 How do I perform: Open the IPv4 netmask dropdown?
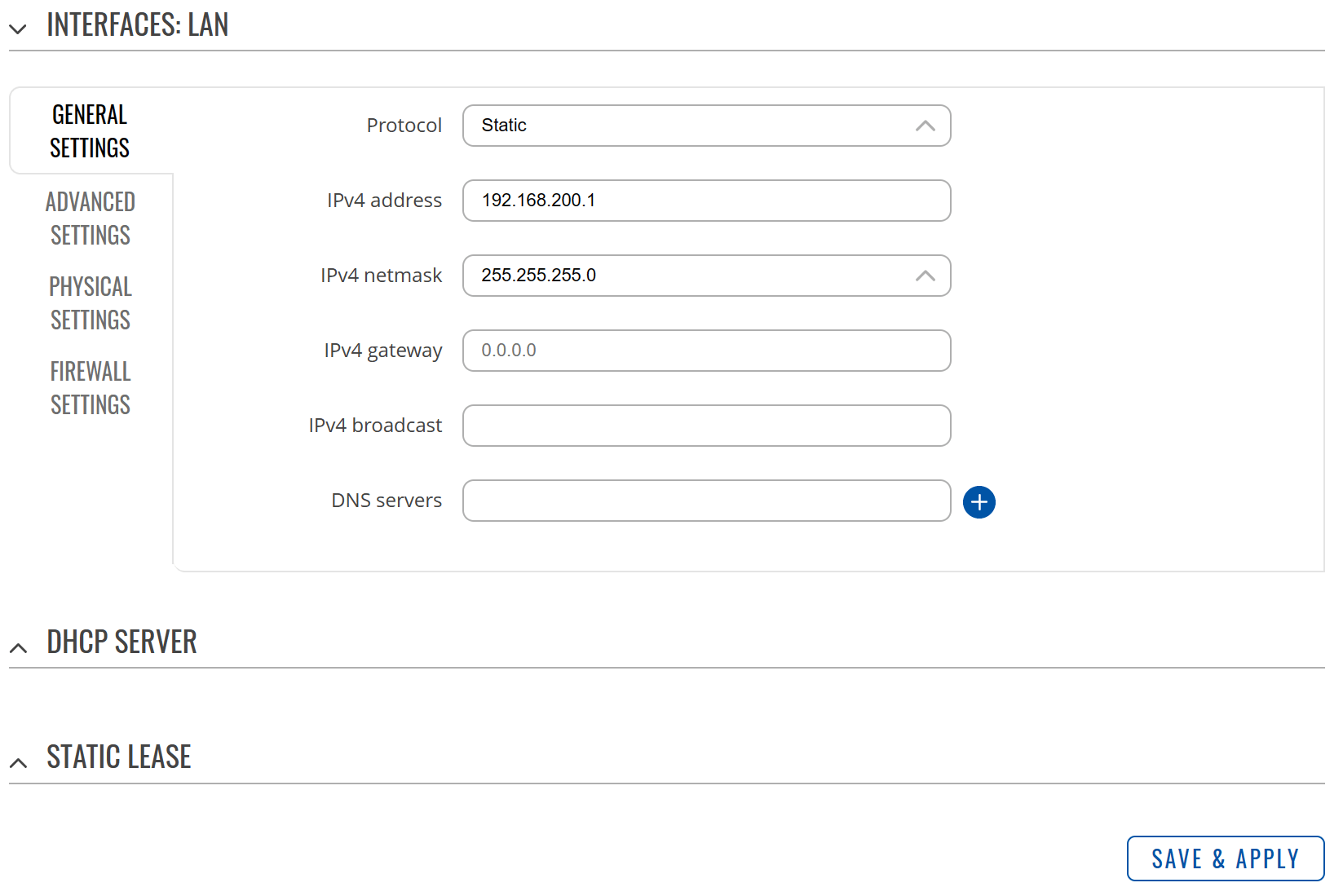(x=706, y=276)
